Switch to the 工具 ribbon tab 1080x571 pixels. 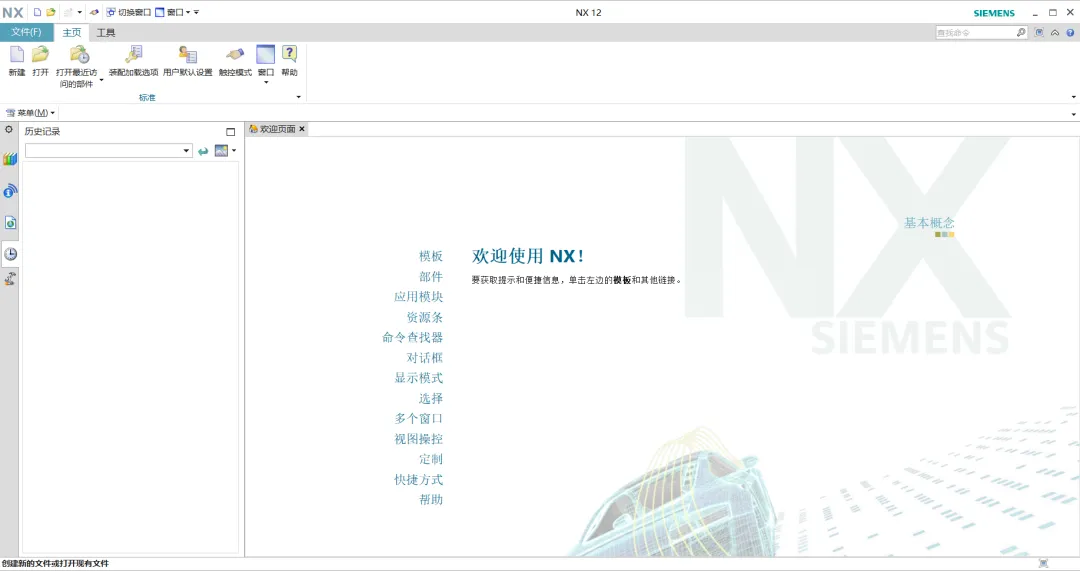click(x=105, y=32)
